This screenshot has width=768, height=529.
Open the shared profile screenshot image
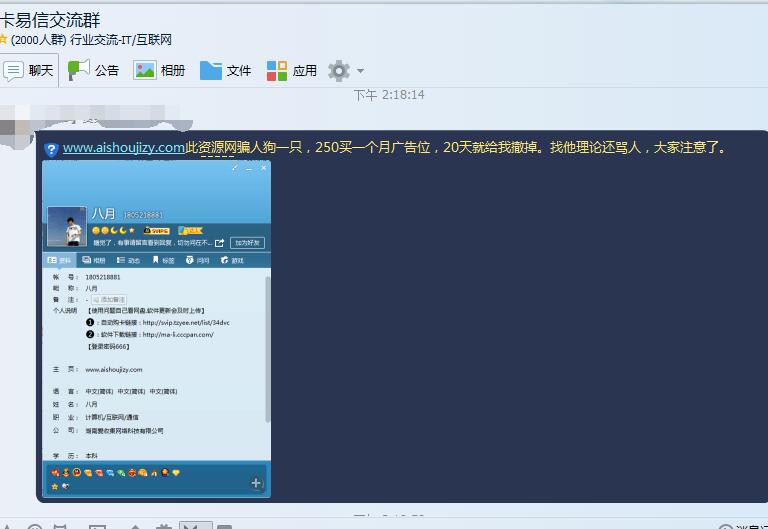coord(156,330)
